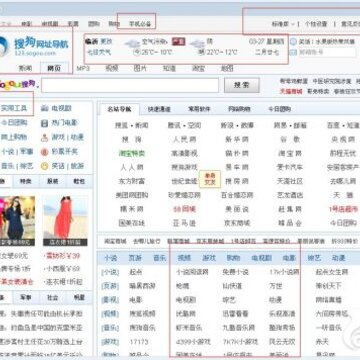
Task: Click the 手机必备 top link
Action: coord(140,24)
